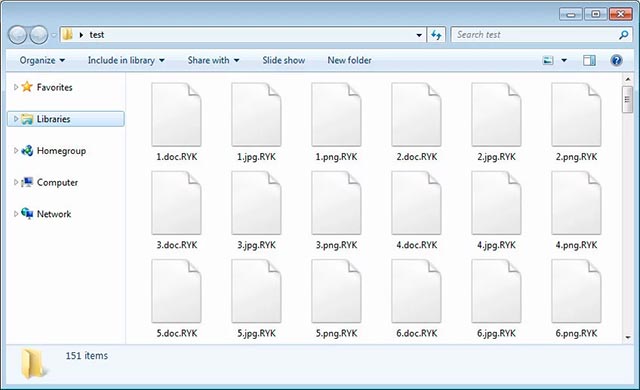Toggle the preview pane

[589, 60]
